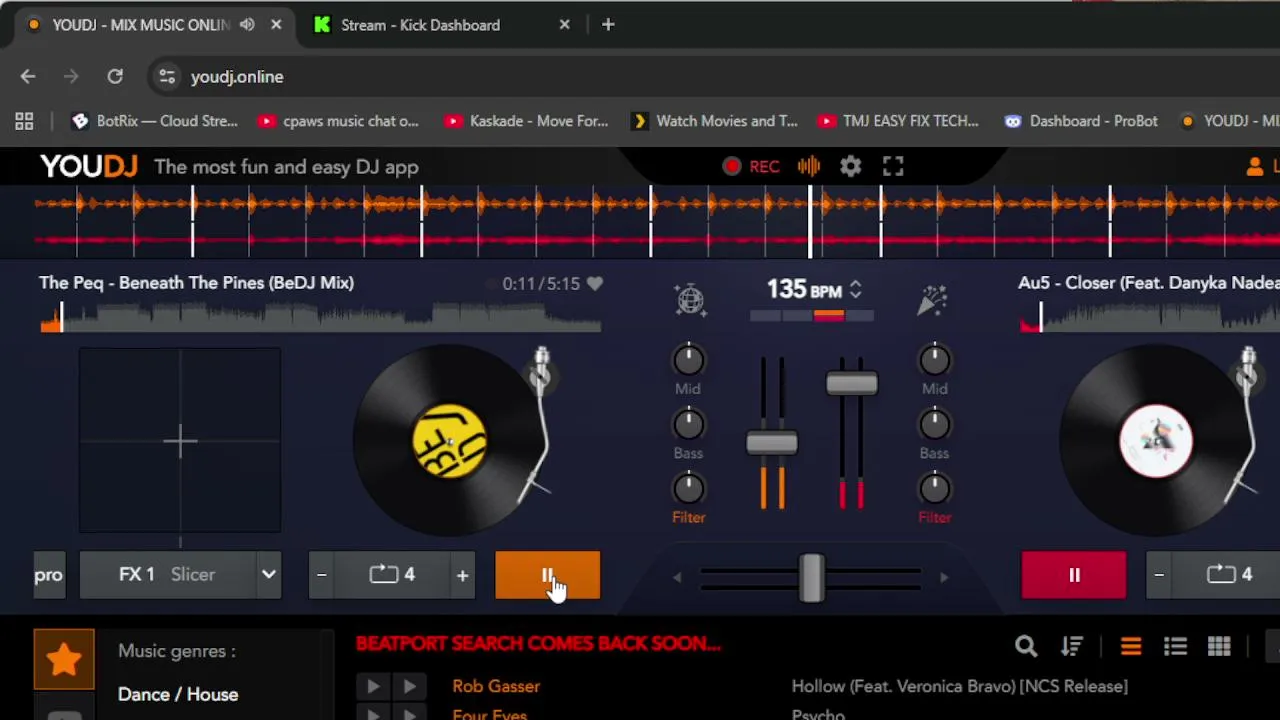Search tracks with the magnifier icon
Screen dimensions: 1280x720
pyautogui.click(x=1026, y=647)
